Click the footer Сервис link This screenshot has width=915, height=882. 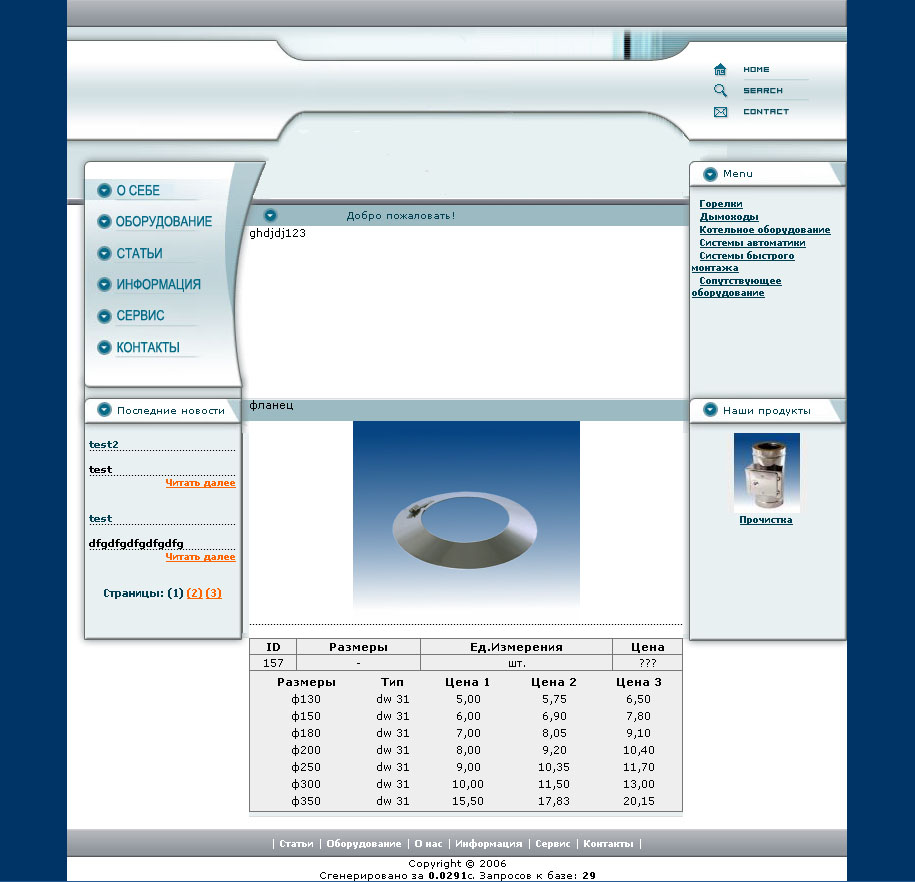click(553, 843)
